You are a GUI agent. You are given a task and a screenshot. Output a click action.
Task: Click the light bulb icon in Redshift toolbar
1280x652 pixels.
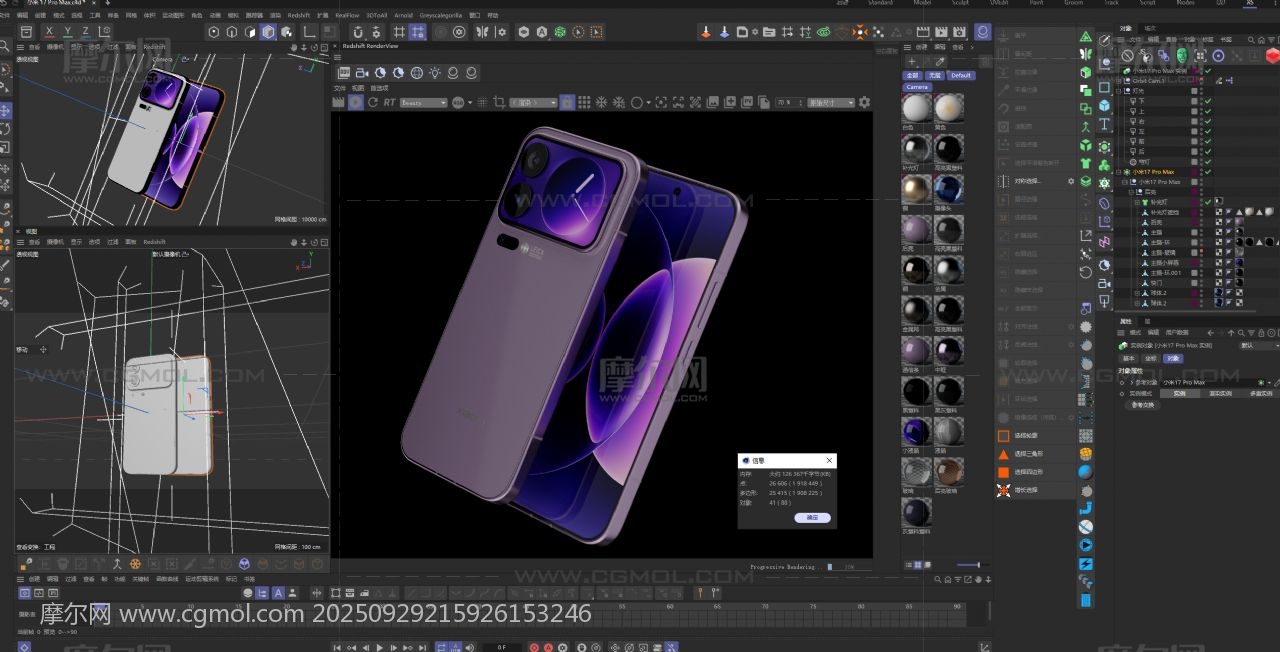tap(435, 73)
